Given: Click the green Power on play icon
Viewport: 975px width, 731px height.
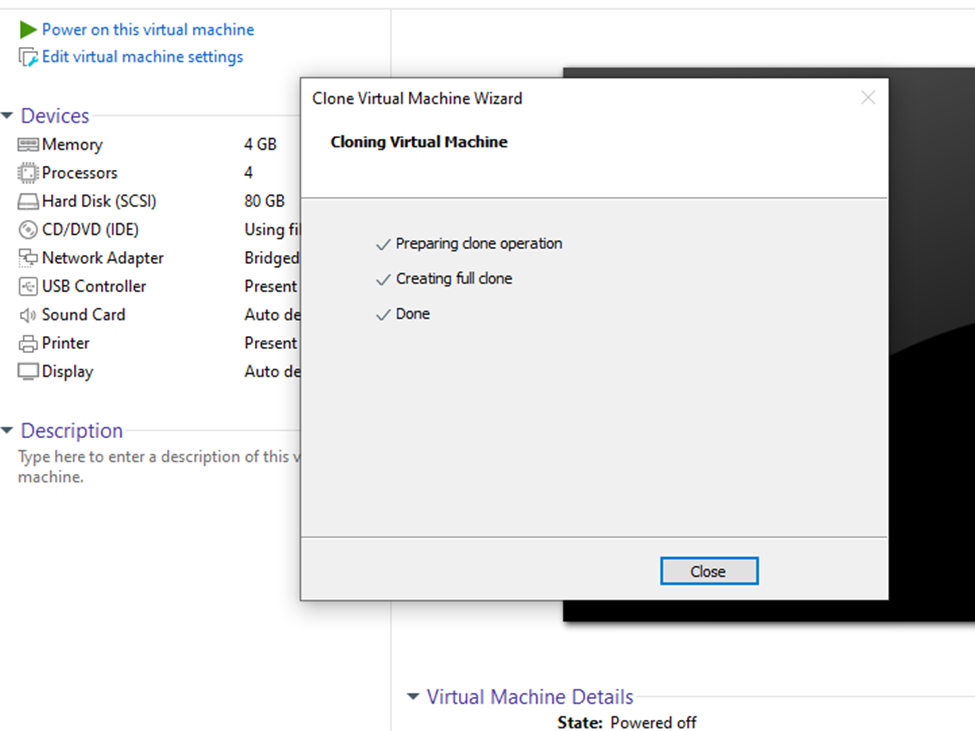Looking at the screenshot, I should click(28, 30).
